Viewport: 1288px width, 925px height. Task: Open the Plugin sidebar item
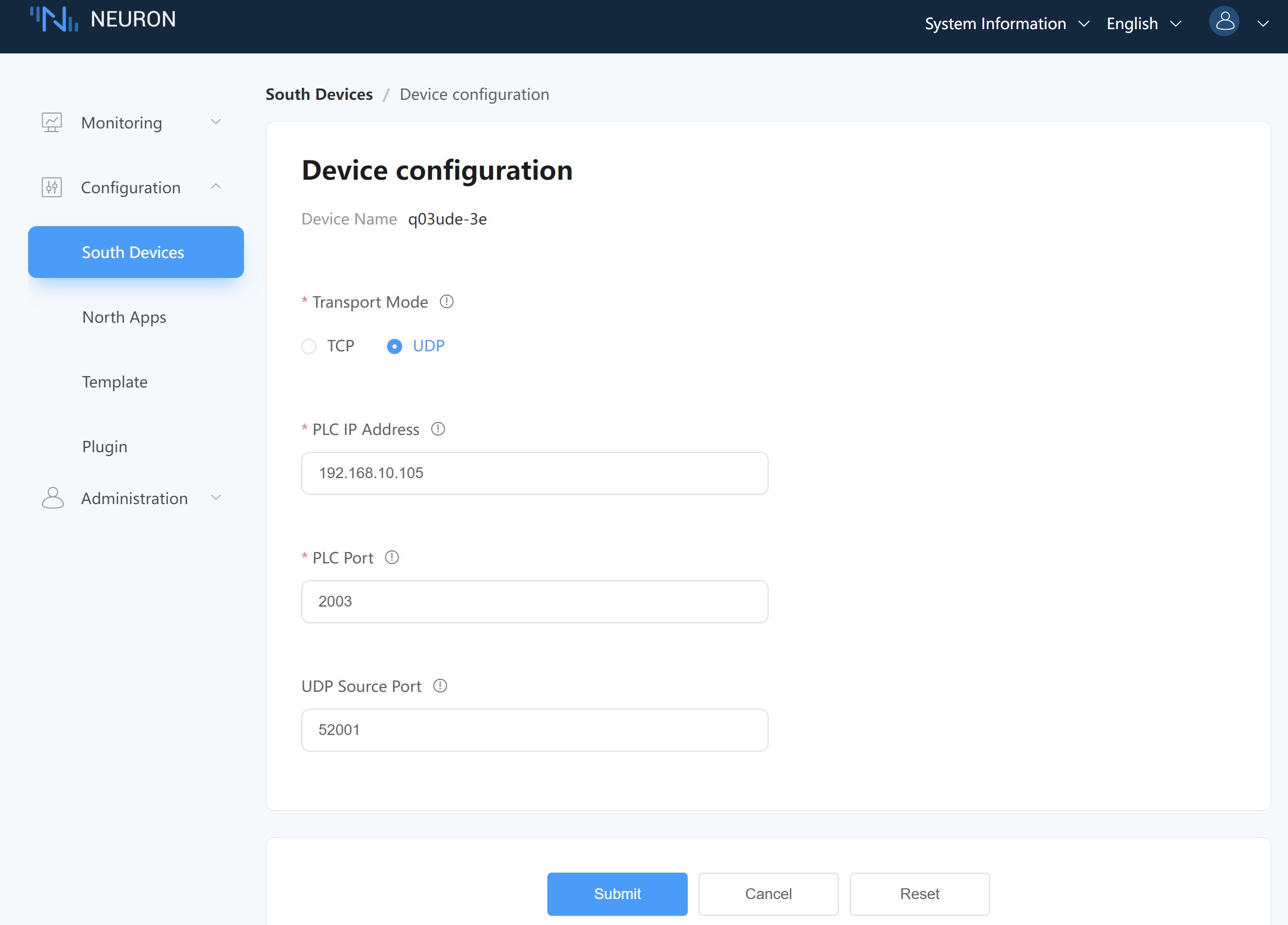click(105, 446)
